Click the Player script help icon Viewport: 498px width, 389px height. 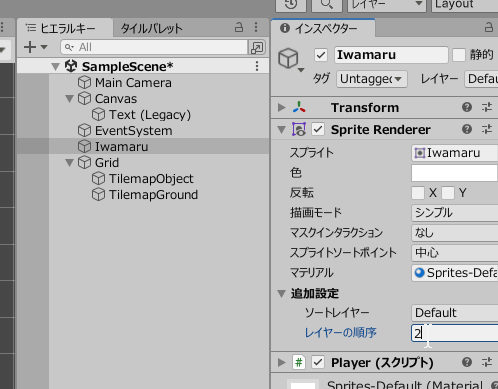467,362
